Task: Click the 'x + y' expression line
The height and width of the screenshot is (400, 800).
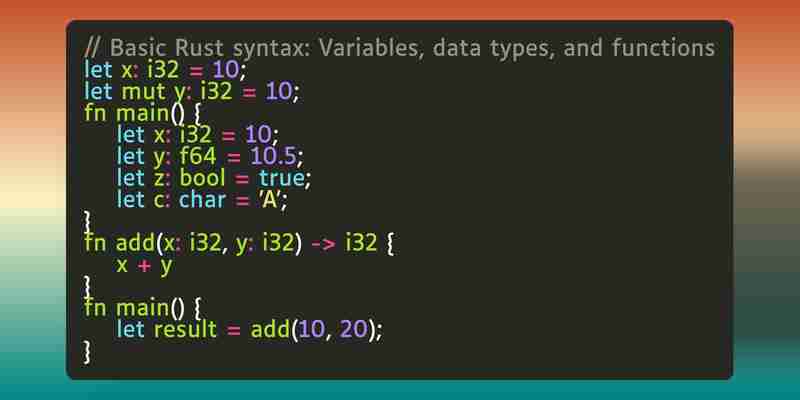Action: [x=144, y=265]
